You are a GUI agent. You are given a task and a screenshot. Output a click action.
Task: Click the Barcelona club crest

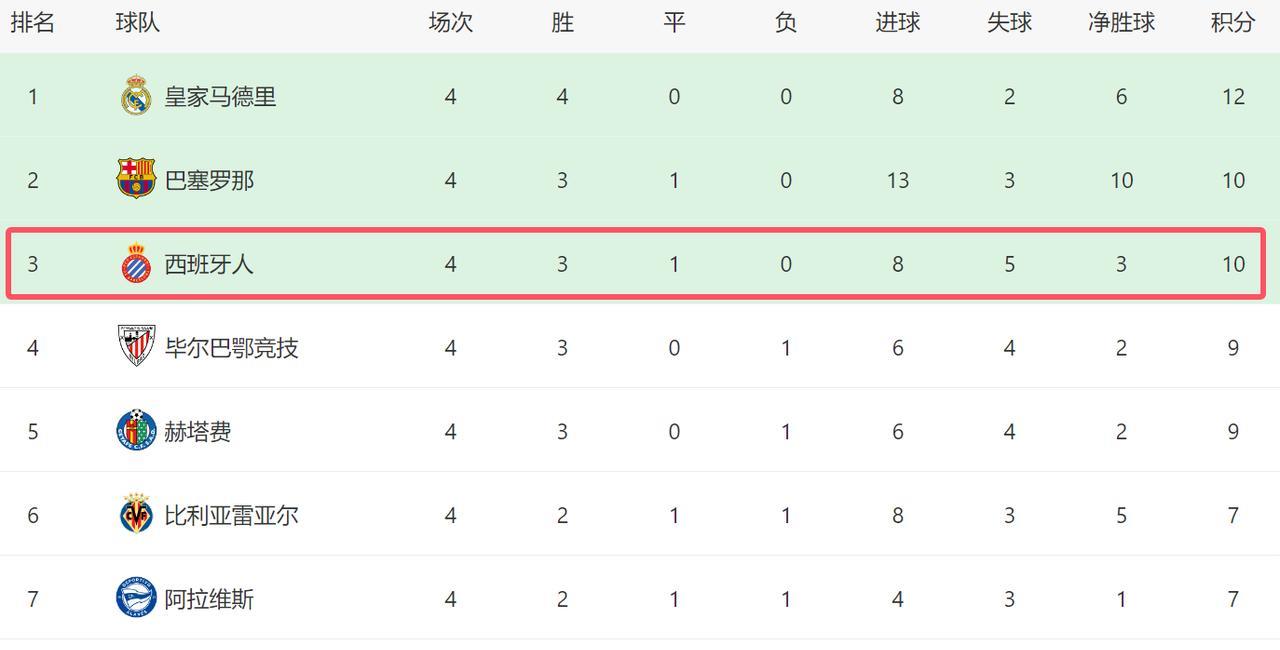coord(136,179)
